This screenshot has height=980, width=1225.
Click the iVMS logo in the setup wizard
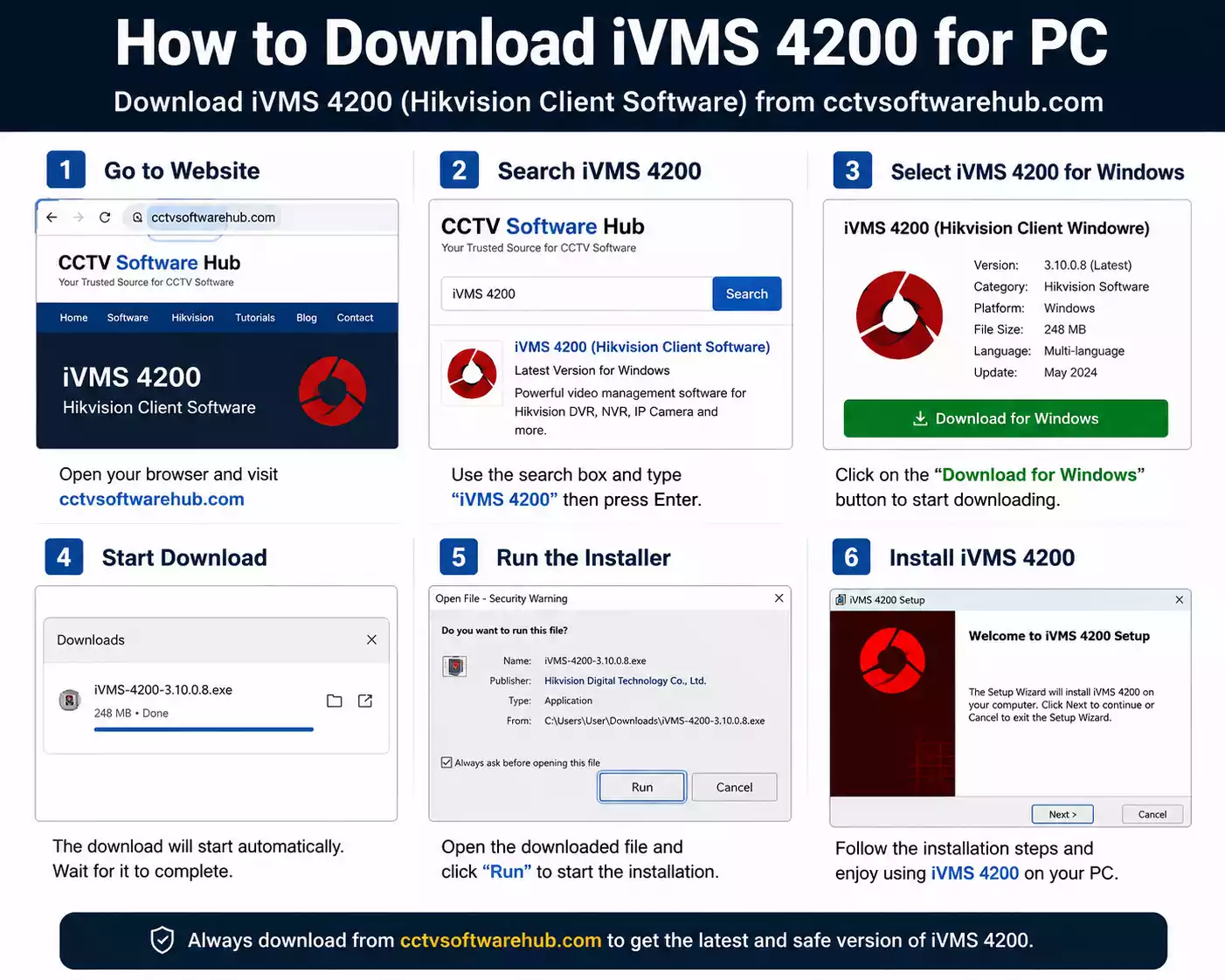click(892, 660)
